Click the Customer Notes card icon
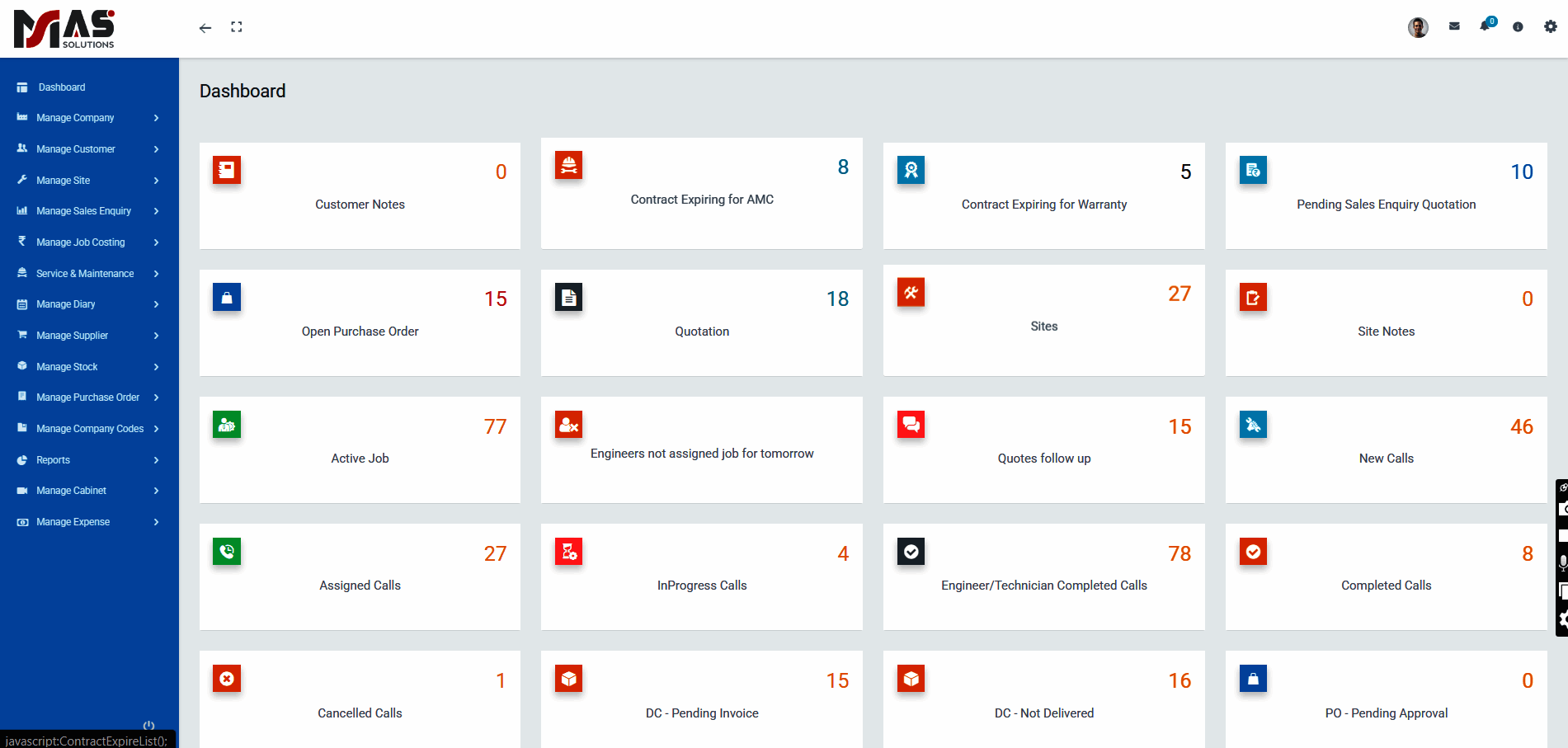The image size is (1568, 748). (227, 171)
